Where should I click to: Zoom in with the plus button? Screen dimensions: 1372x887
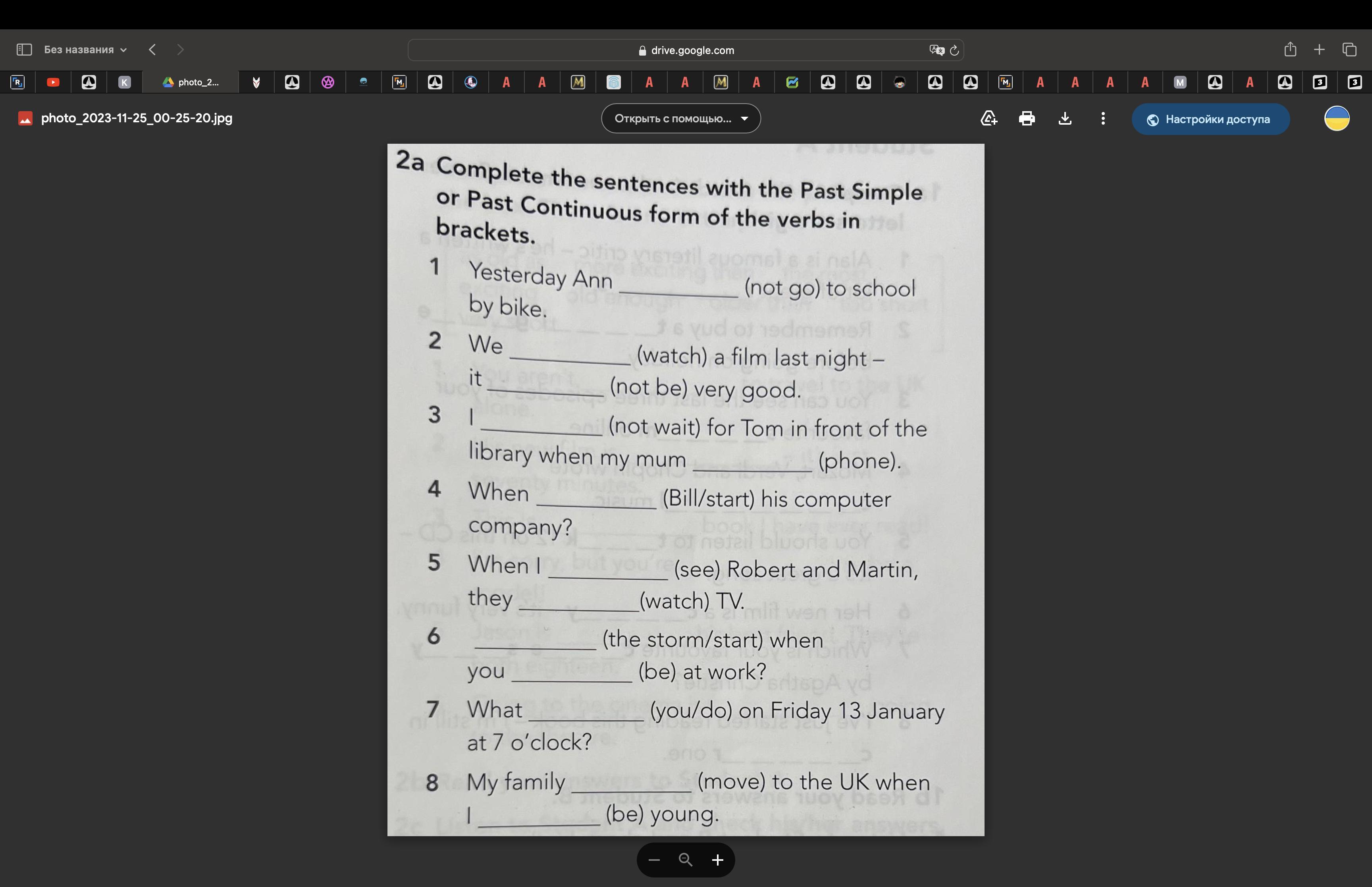(717, 860)
